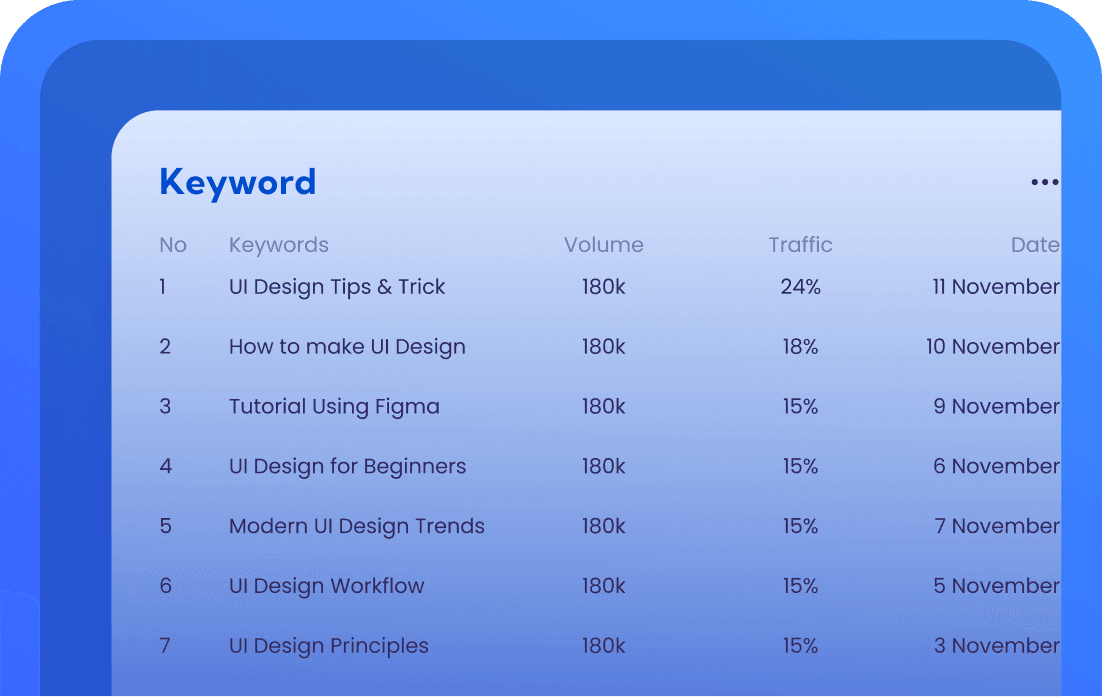Sort by the No column header
The image size is (1102, 697).
pos(172,245)
